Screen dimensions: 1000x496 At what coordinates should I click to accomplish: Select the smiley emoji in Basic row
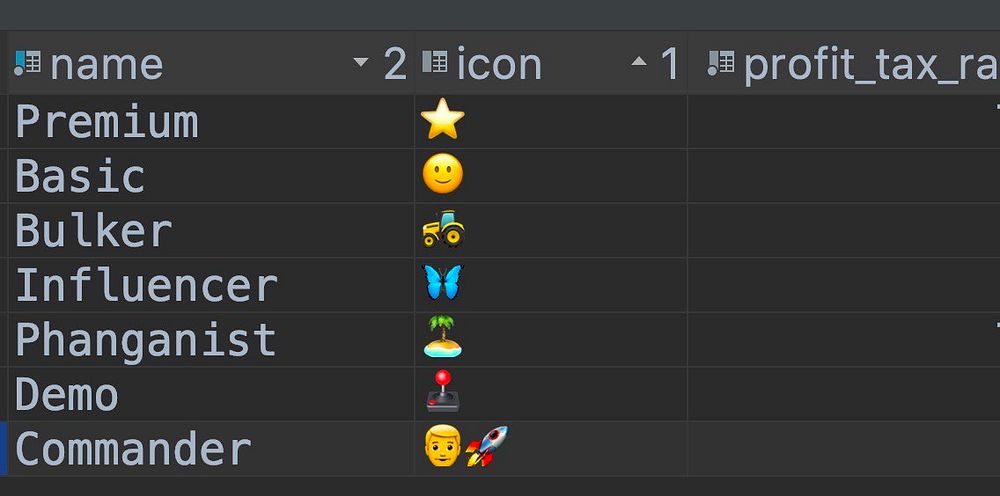click(443, 175)
